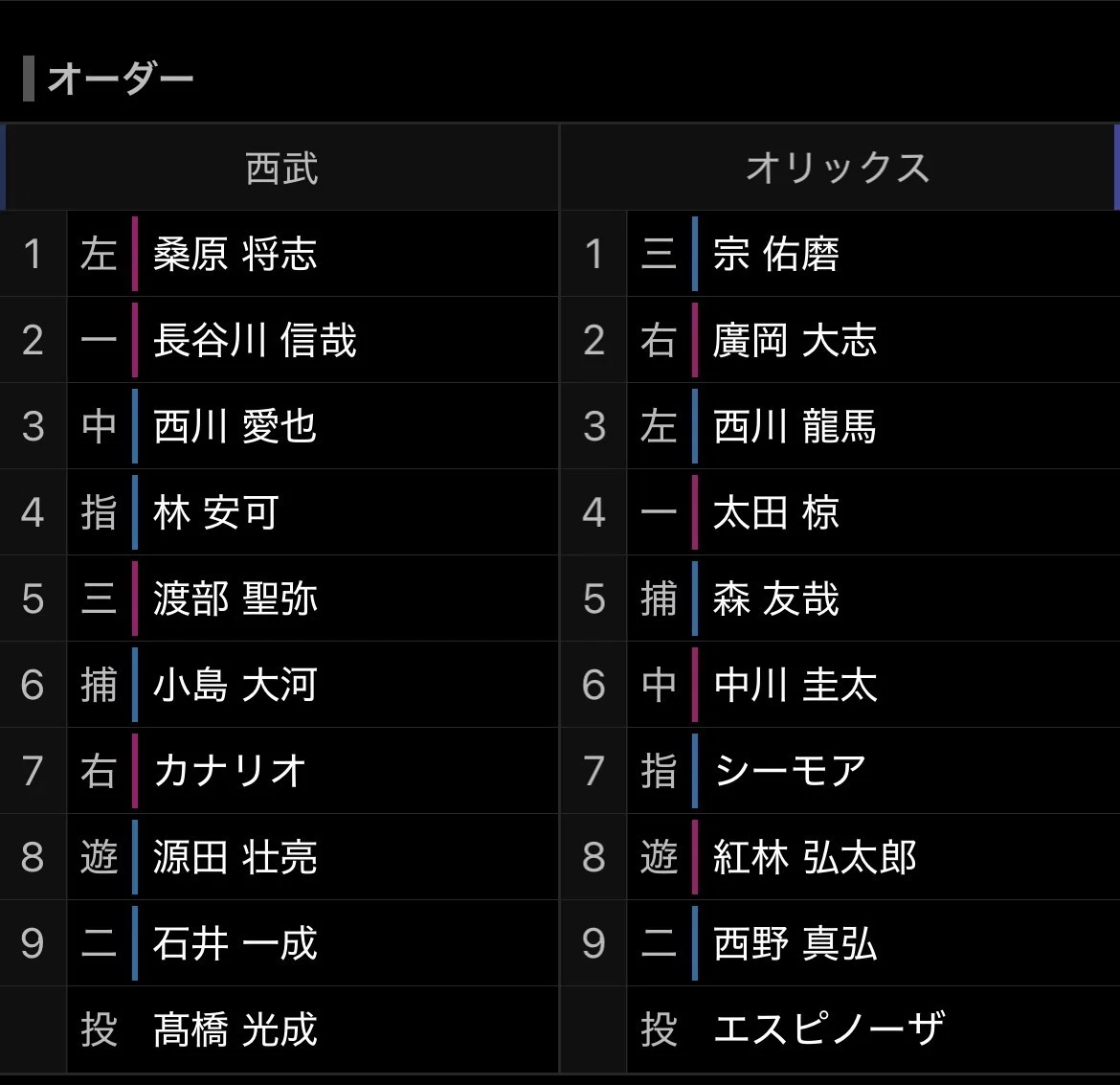Select shortstop 源田 壮亮
Screen dimensions: 1120x1085
[235, 857]
